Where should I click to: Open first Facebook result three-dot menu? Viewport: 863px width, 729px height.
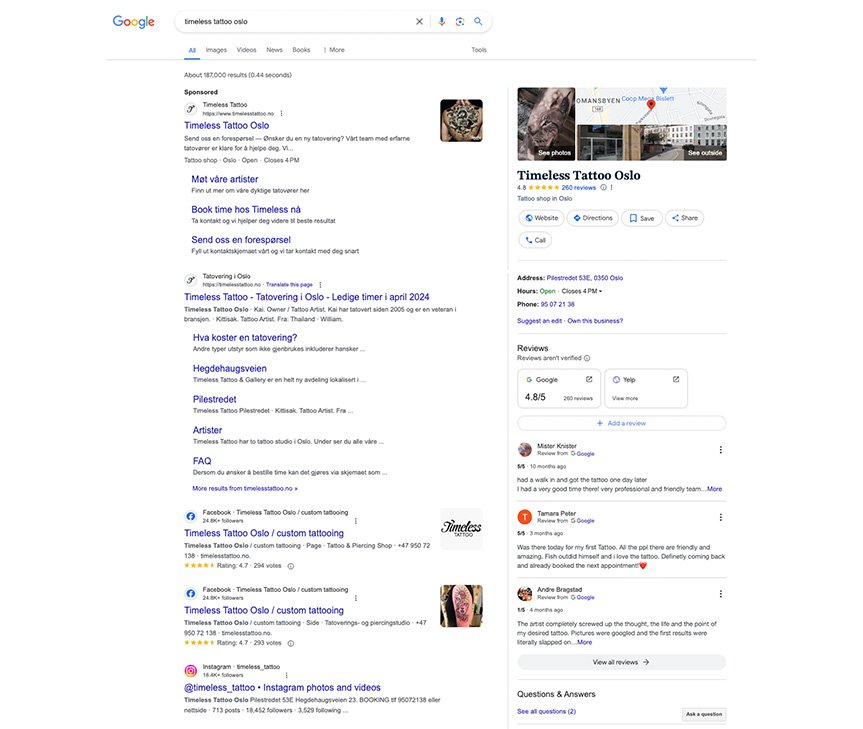coord(356,520)
